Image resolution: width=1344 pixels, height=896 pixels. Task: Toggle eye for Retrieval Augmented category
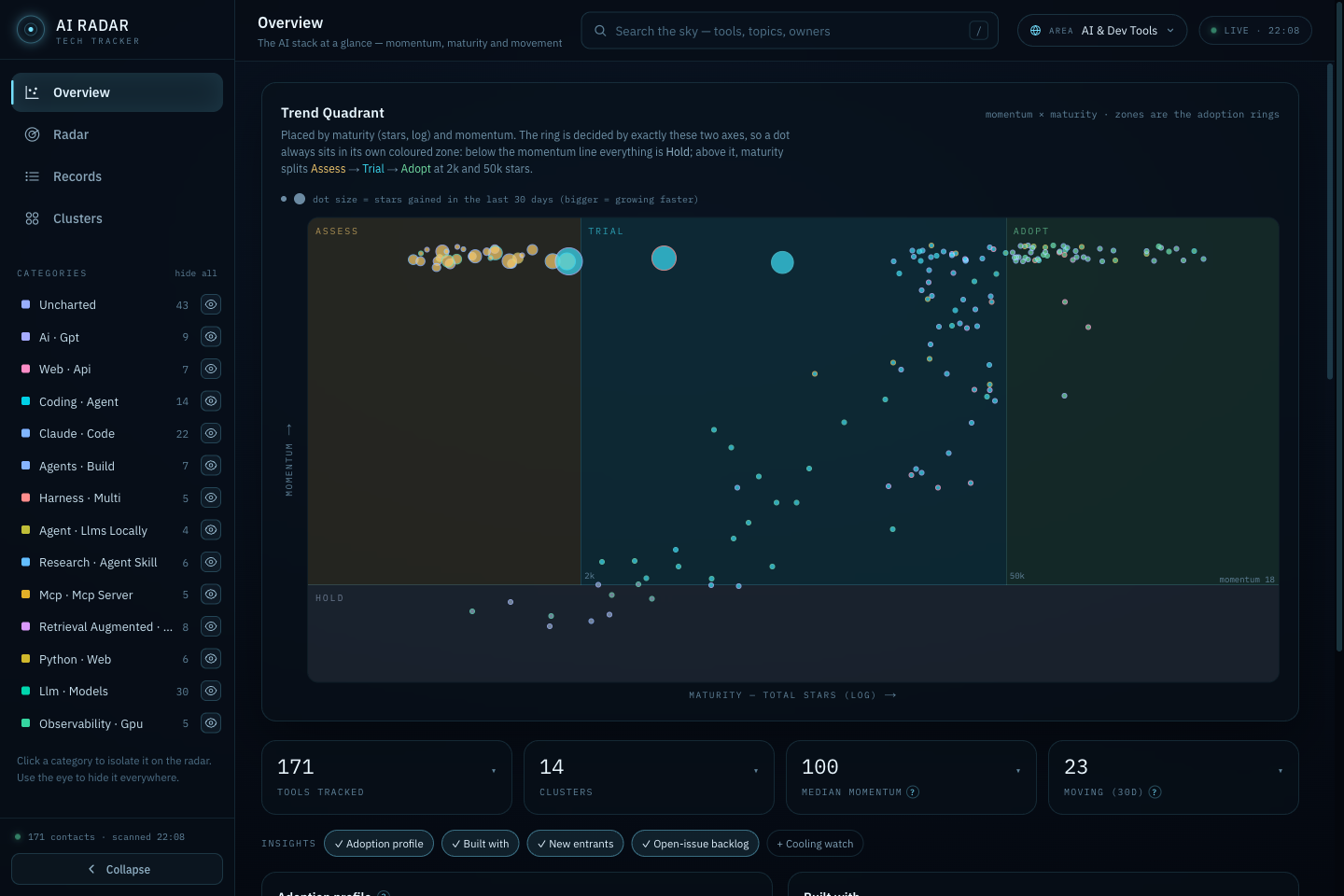coord(211,626)
